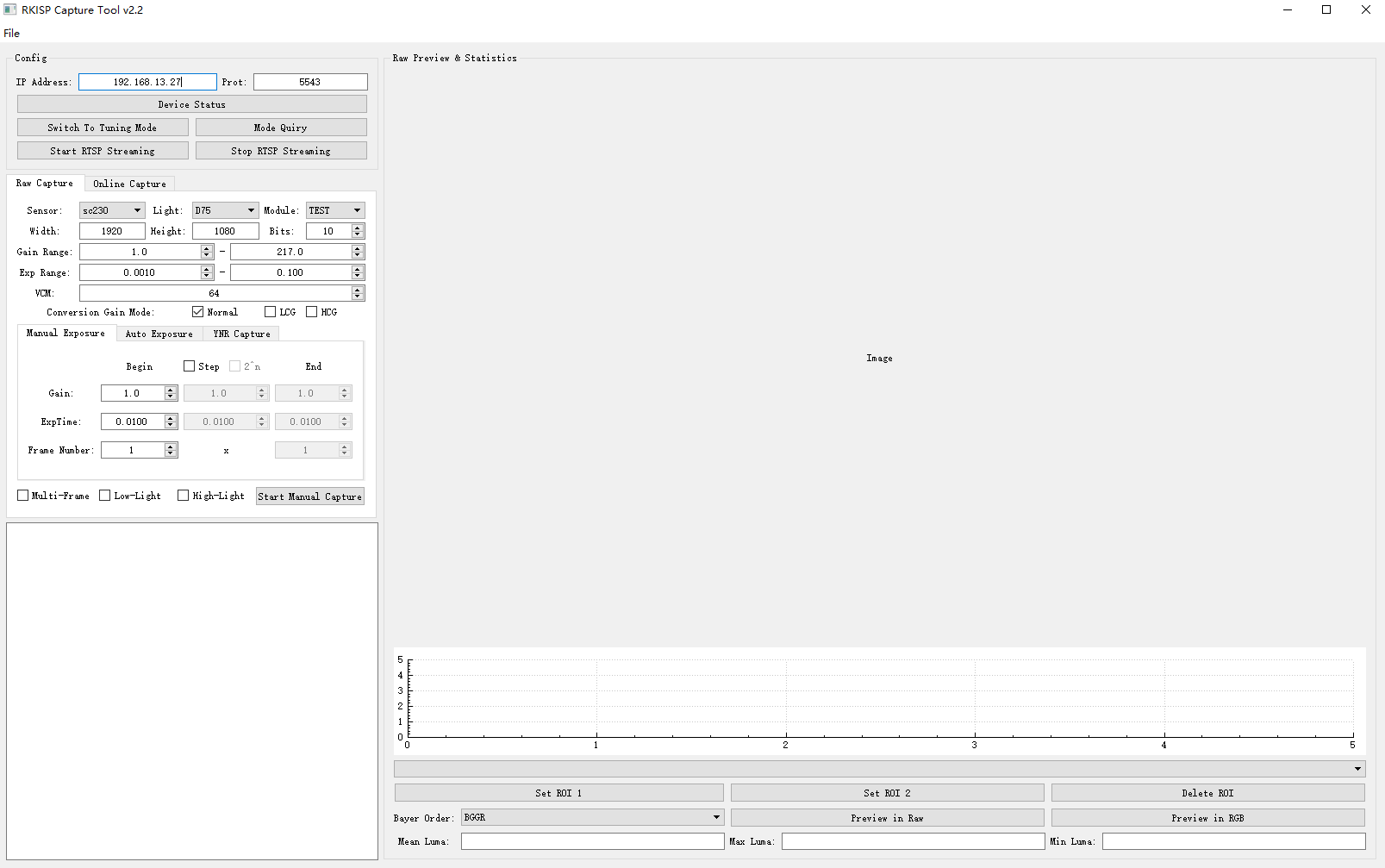Click the Min Luma field
Screen dimensions: 1385x868
point(1233,841)
